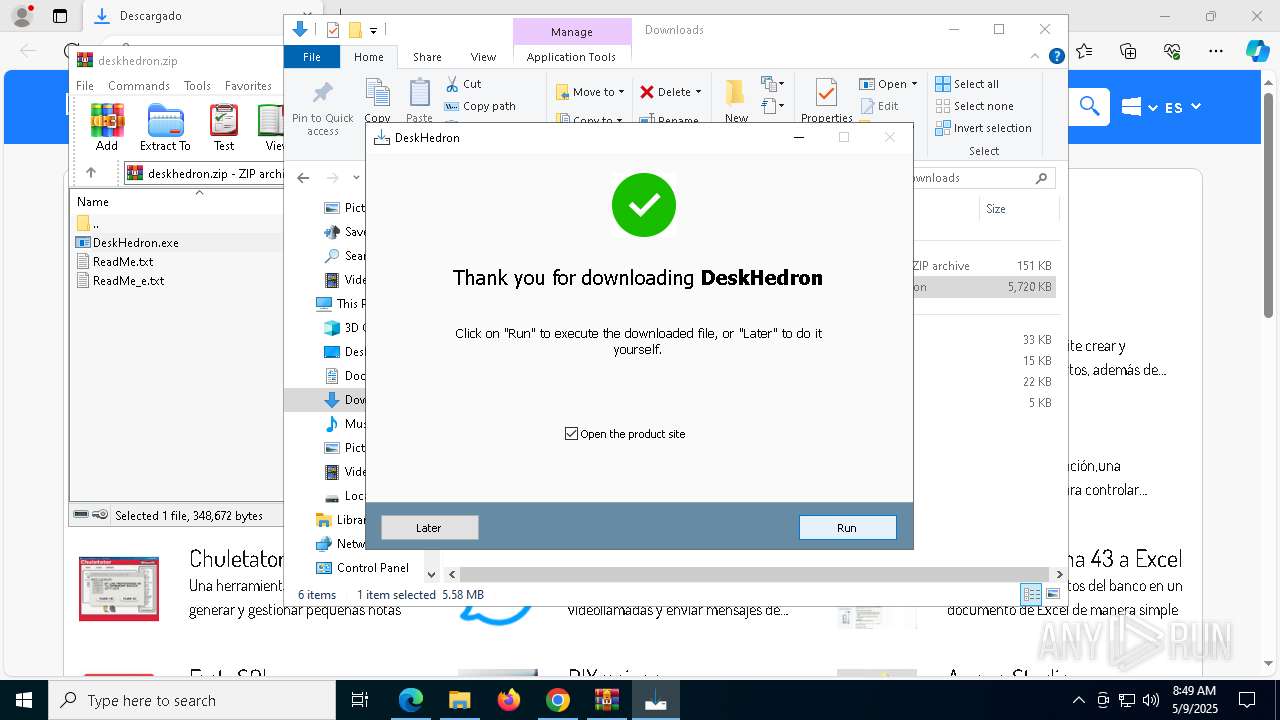Go up one level in WinRAR

click(x=91, y=173)
